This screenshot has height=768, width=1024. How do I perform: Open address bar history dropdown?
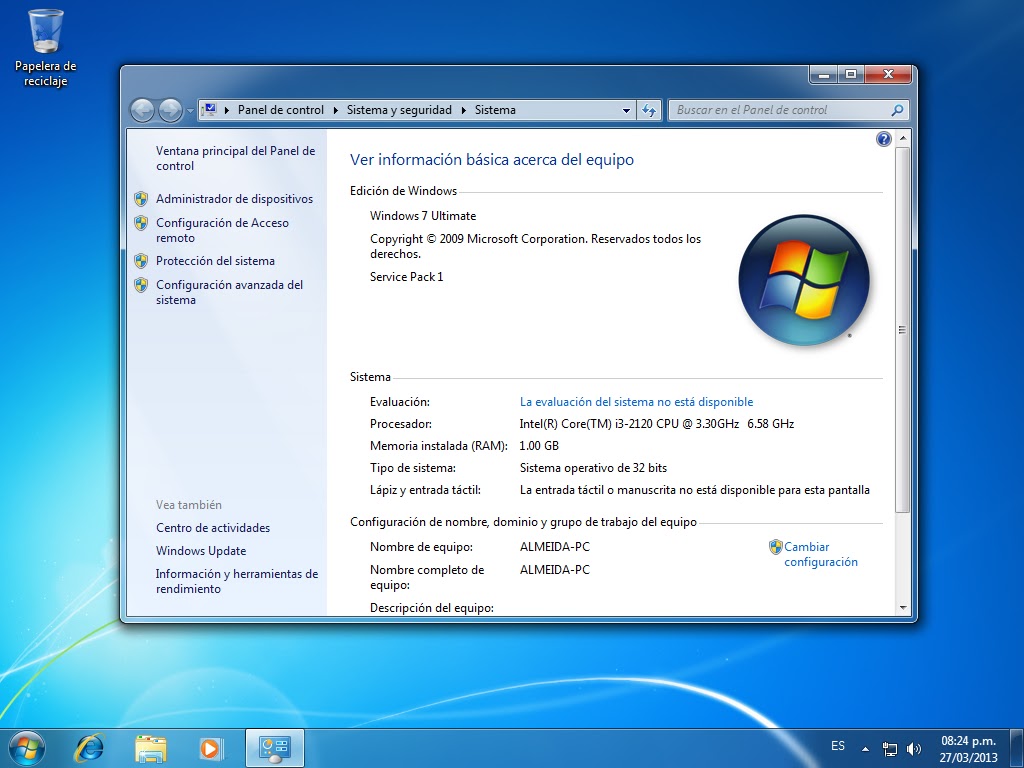coord(626,110)
